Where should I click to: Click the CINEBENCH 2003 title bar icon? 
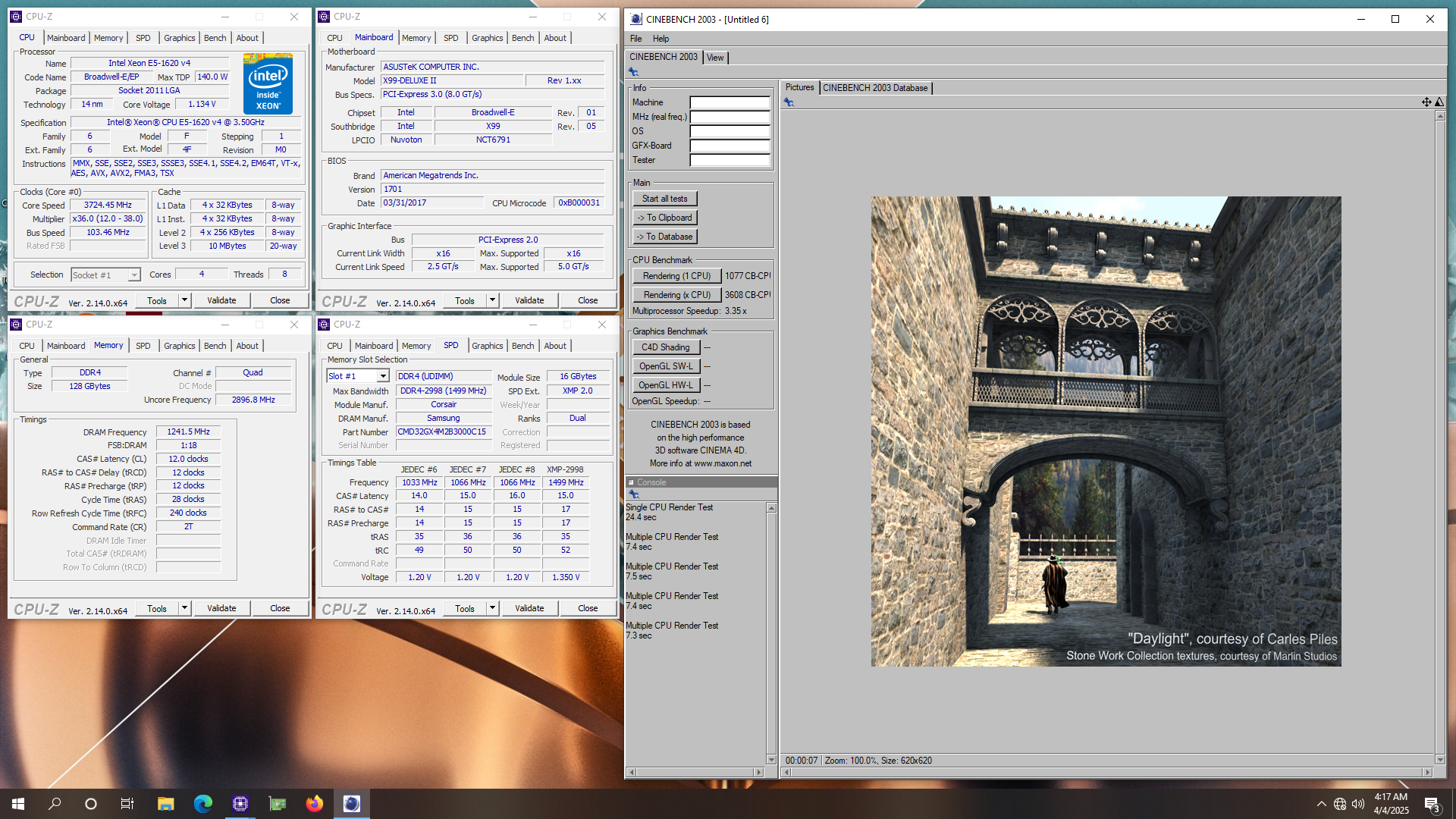(635, 19)
